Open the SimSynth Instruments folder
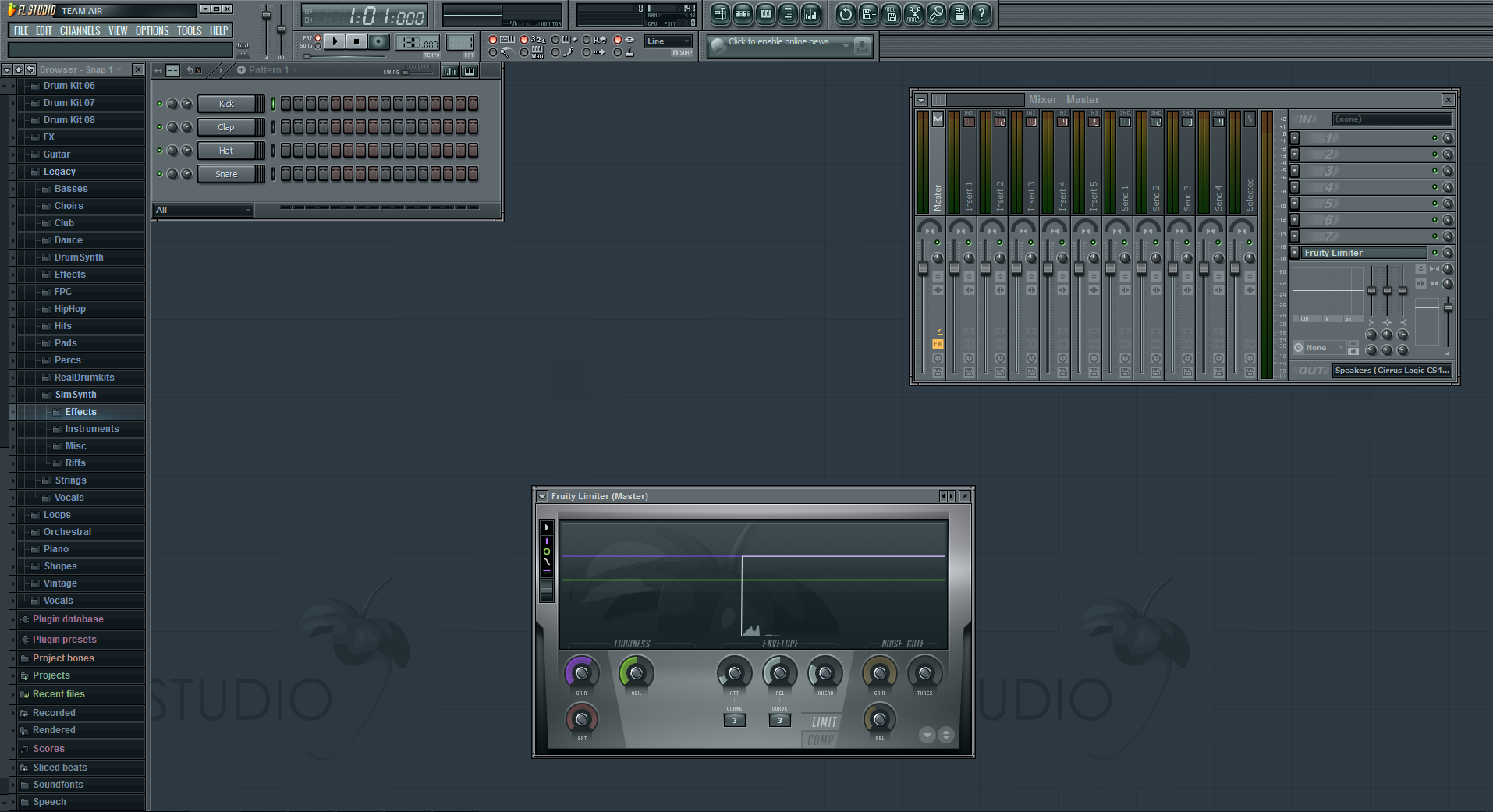Screen dimensions: 1493x812 (92, 429)
